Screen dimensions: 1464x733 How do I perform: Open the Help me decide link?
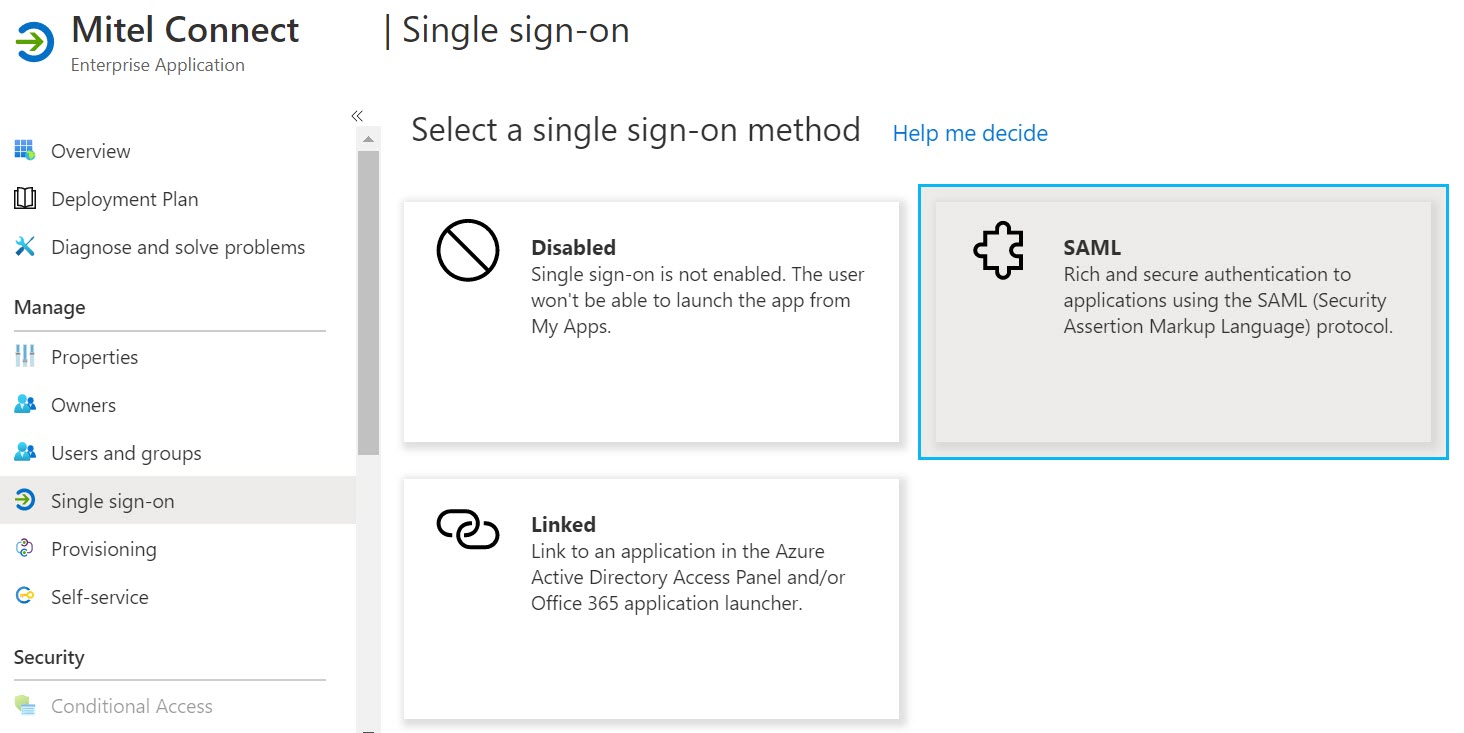(970, 133)
